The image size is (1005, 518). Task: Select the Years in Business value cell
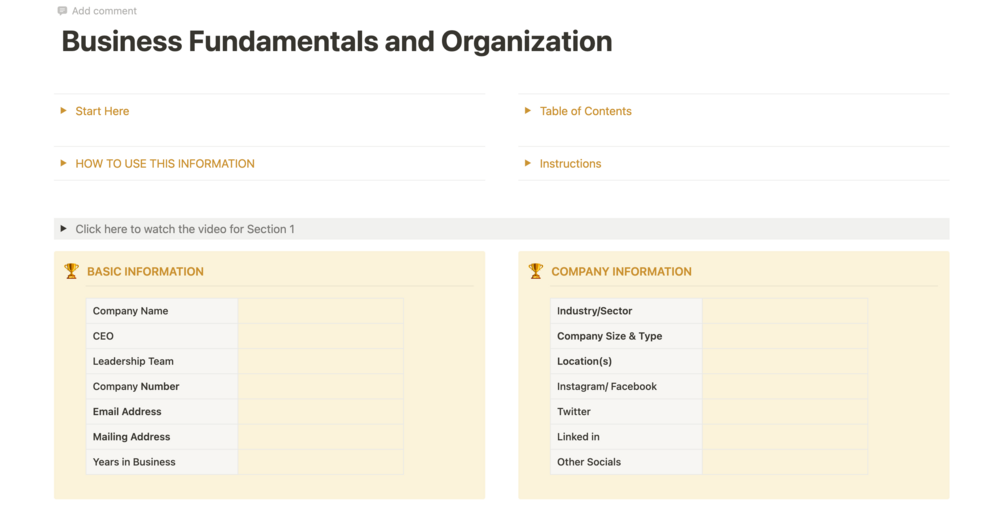click(320, 462)
